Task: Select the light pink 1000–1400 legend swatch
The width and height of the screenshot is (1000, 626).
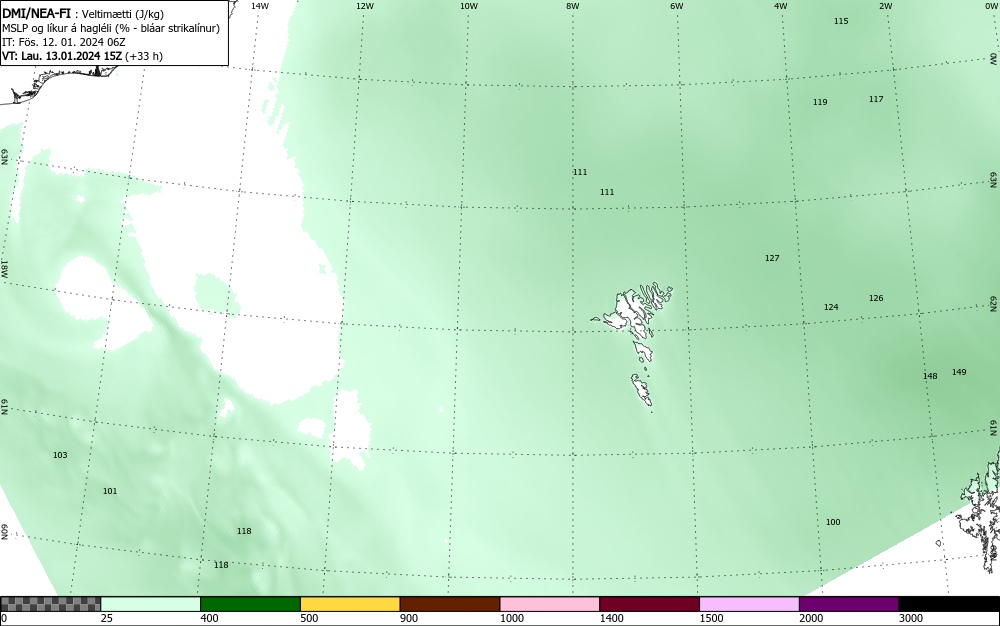Action: tap(550, 604)
